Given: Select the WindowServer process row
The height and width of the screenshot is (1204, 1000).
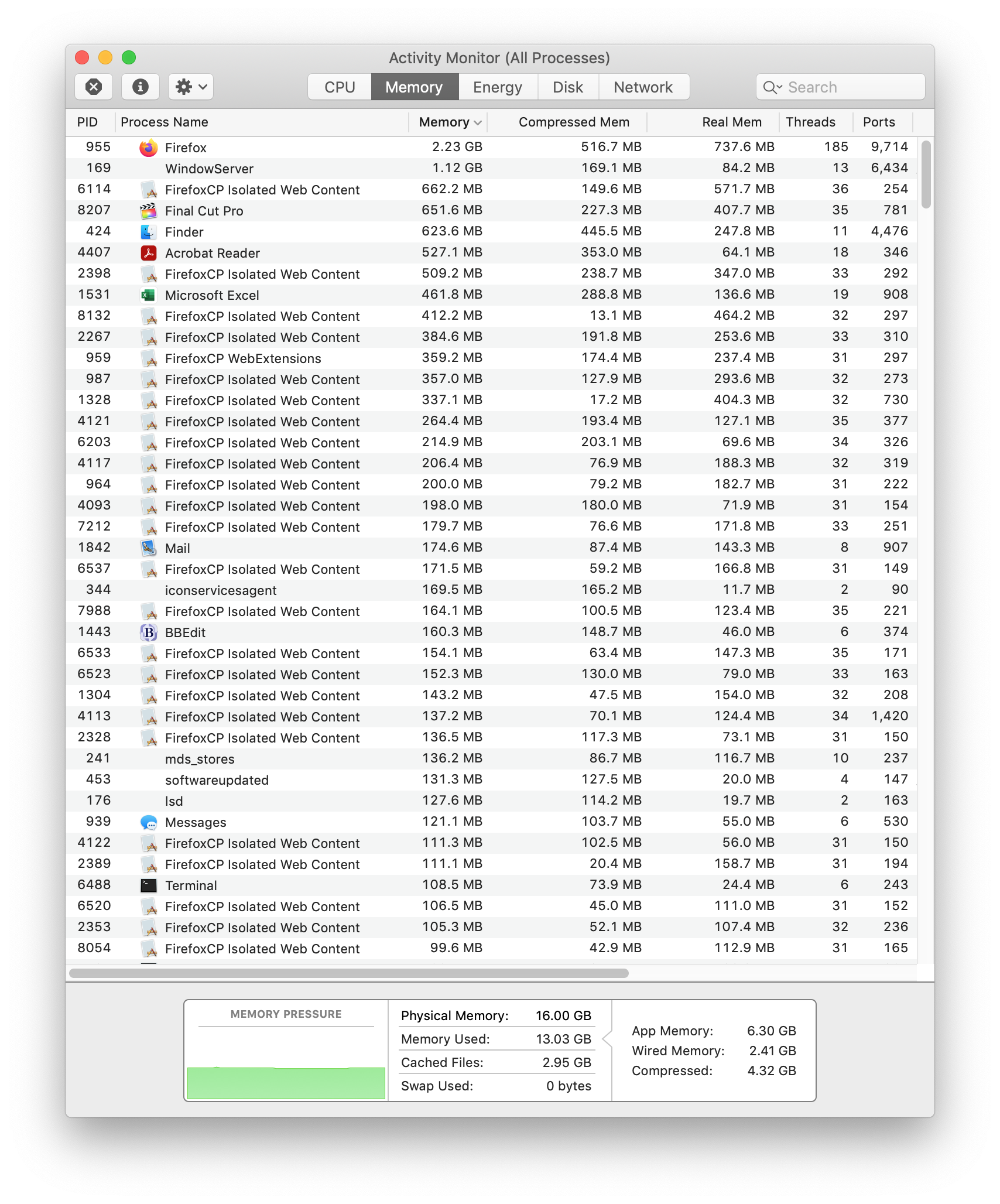Looking at the screenshot, I should point(491,169).
